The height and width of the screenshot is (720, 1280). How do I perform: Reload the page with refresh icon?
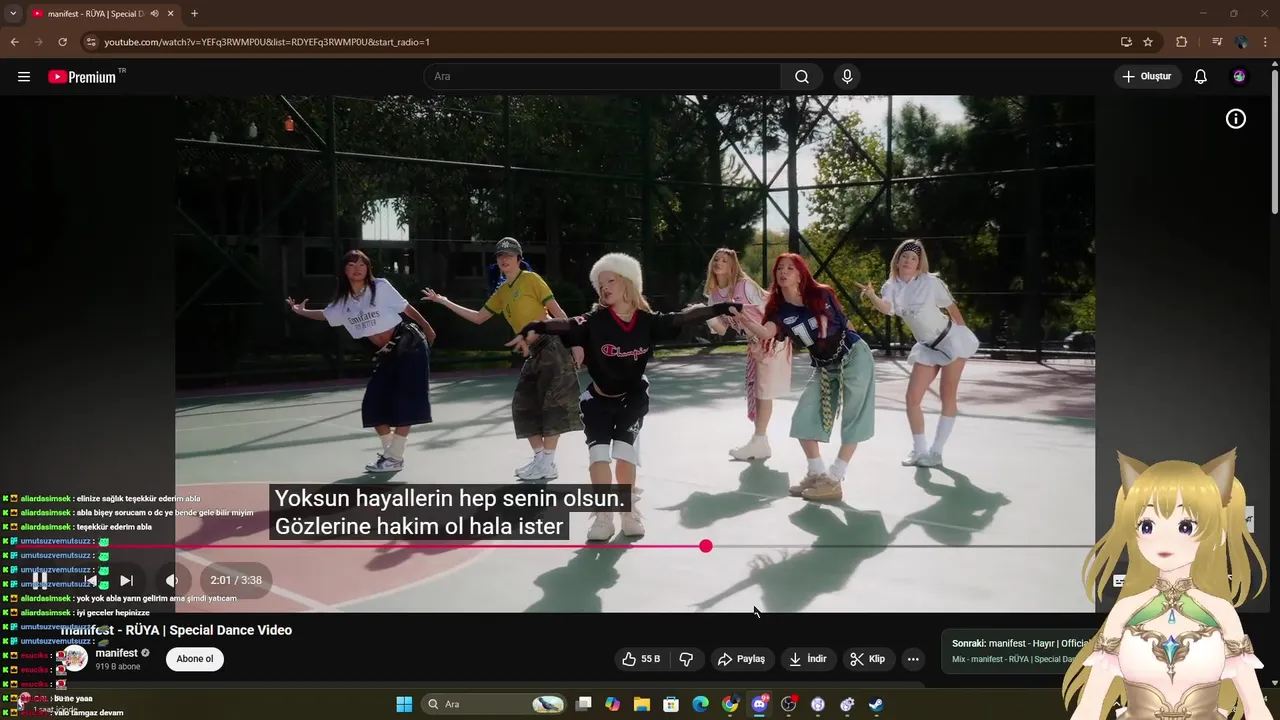(62, 42)
